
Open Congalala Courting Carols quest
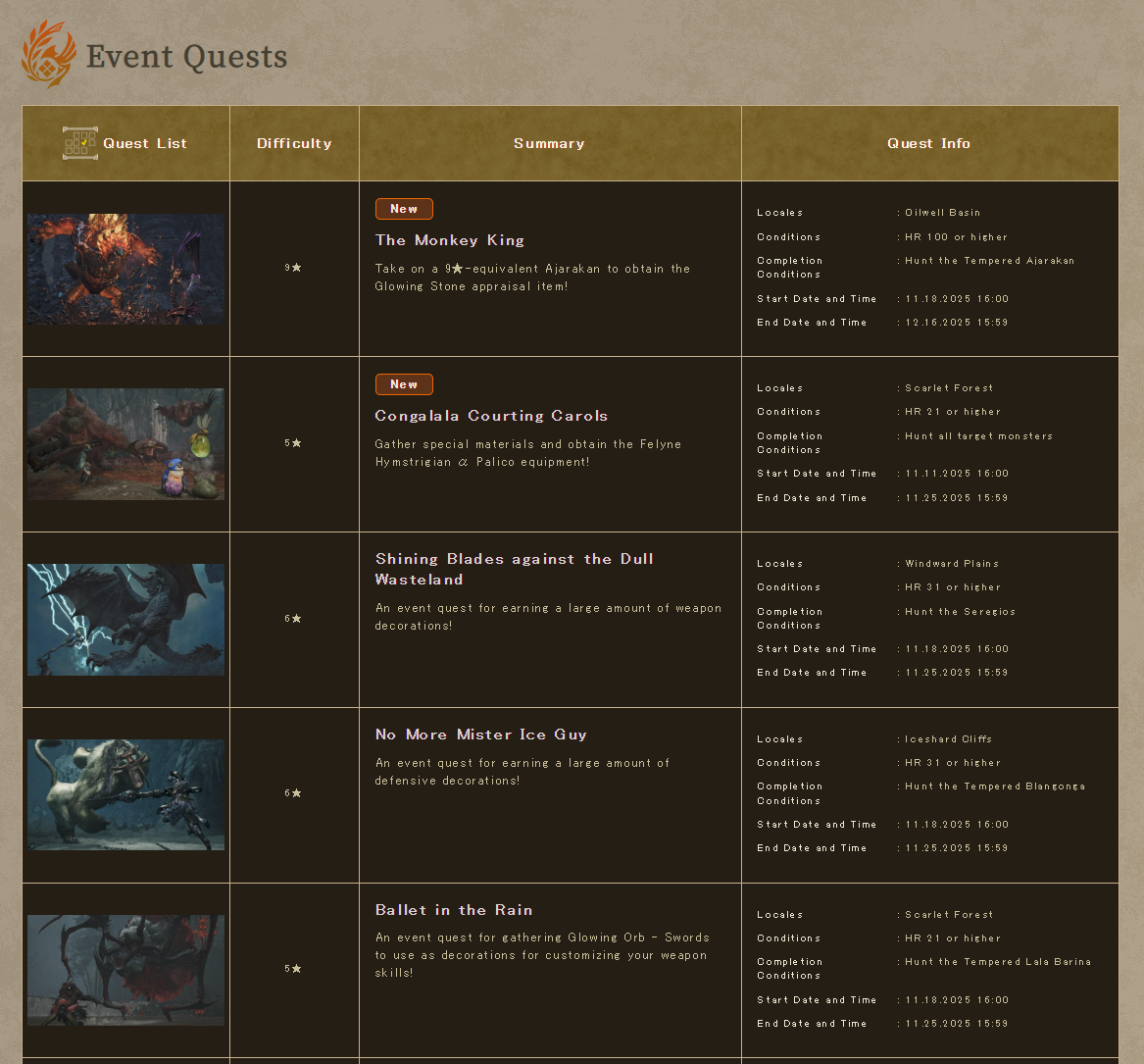(x=491, y=416)
